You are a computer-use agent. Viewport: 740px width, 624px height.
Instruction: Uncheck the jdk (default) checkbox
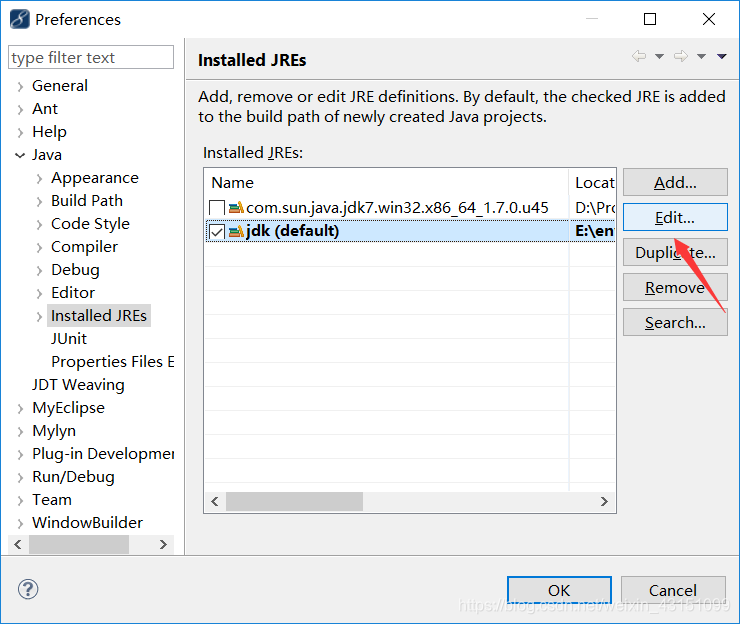tap(217, 231)
